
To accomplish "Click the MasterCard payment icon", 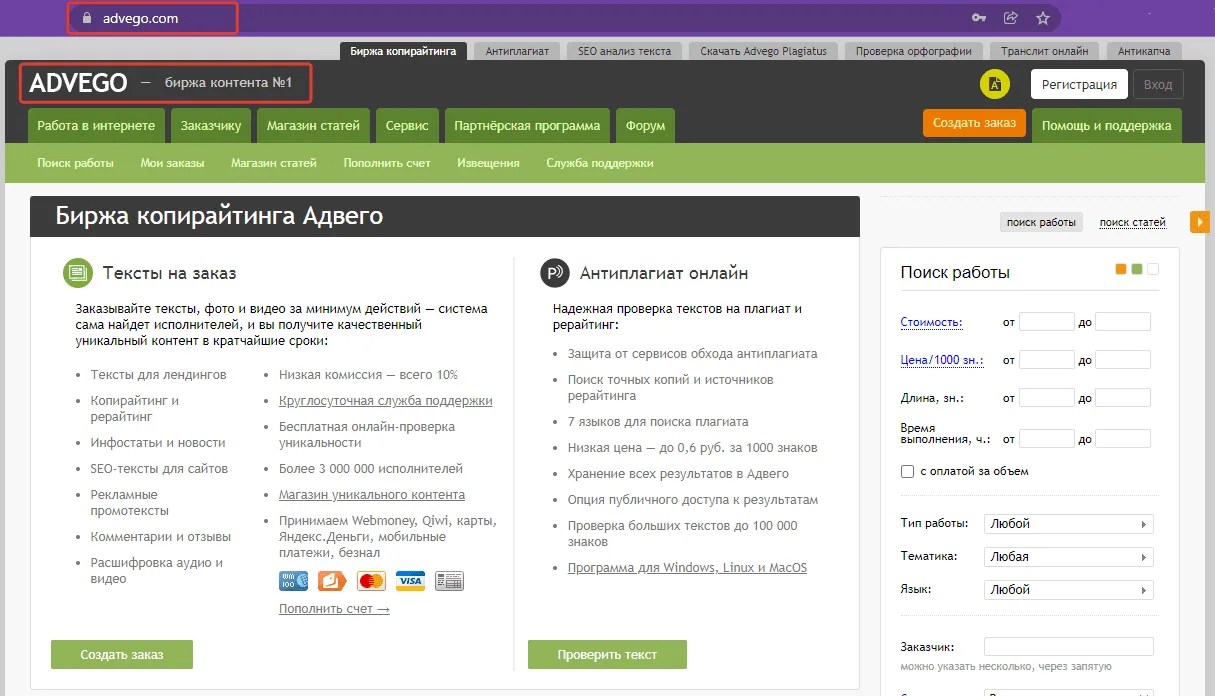I will (x=371, y=581).
